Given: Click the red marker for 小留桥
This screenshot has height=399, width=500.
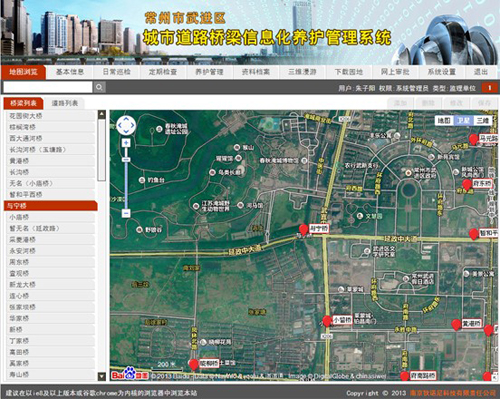Looking at the screenshot, I should click(x=327, y=321).
